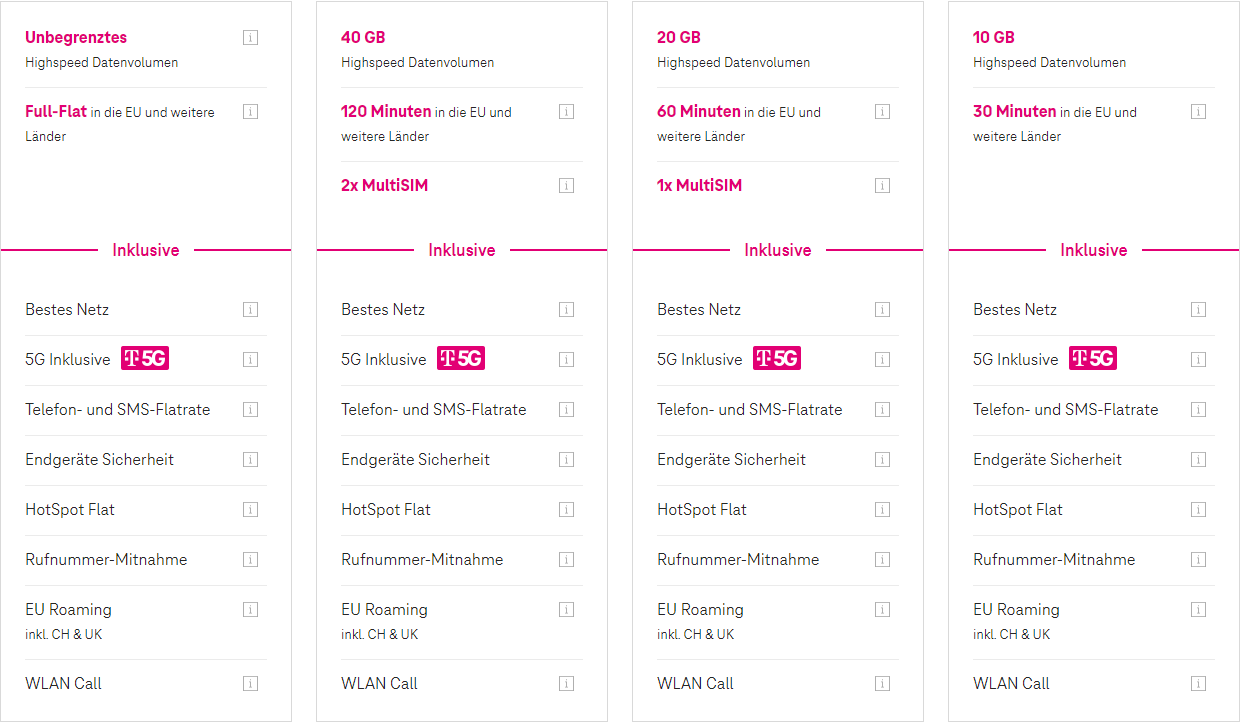
Task: Open info icon next to 1x MultiSIM
Action: (x=882, y=185)
